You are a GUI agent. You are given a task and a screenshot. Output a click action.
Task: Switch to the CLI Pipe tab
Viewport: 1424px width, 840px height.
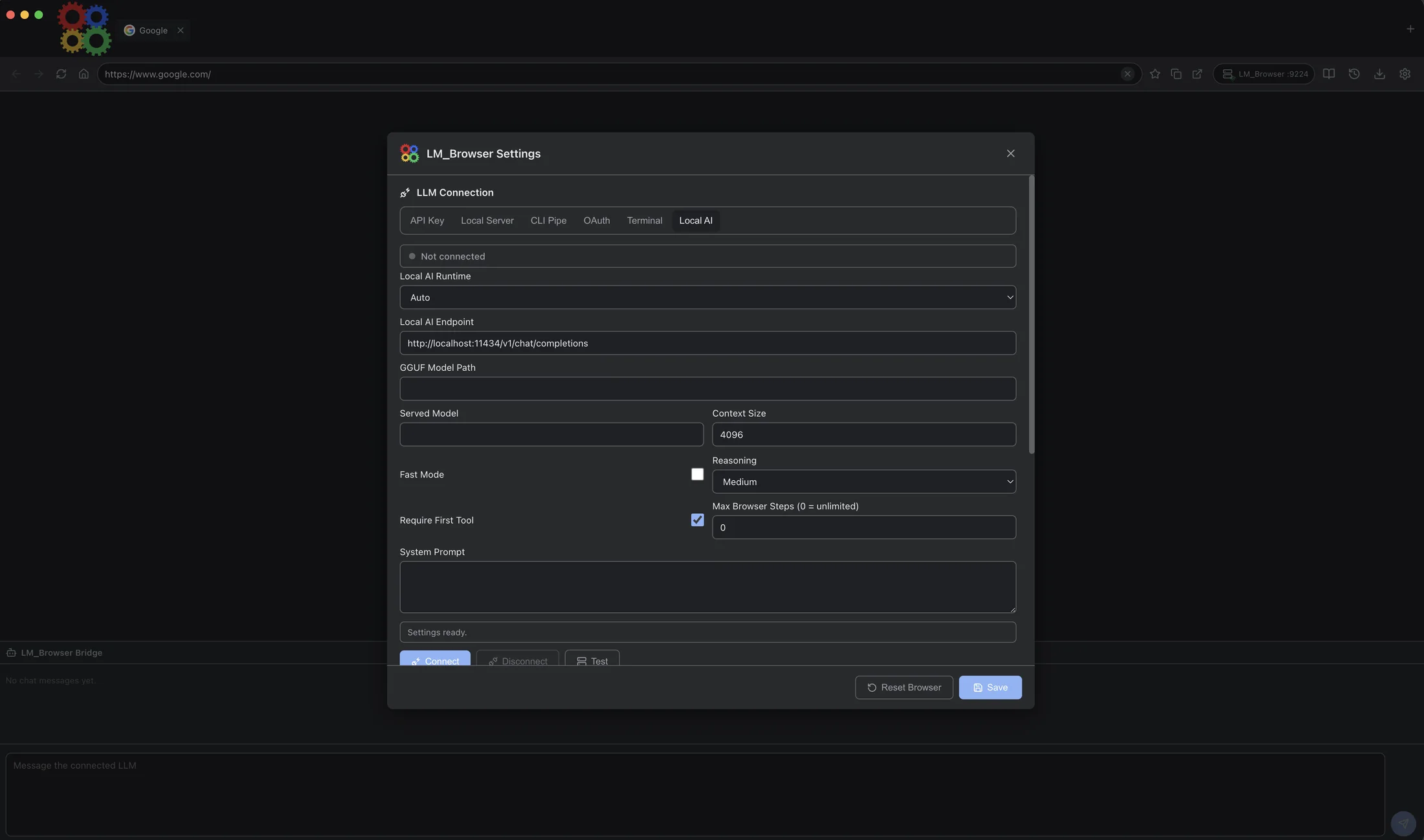(548, 221)
